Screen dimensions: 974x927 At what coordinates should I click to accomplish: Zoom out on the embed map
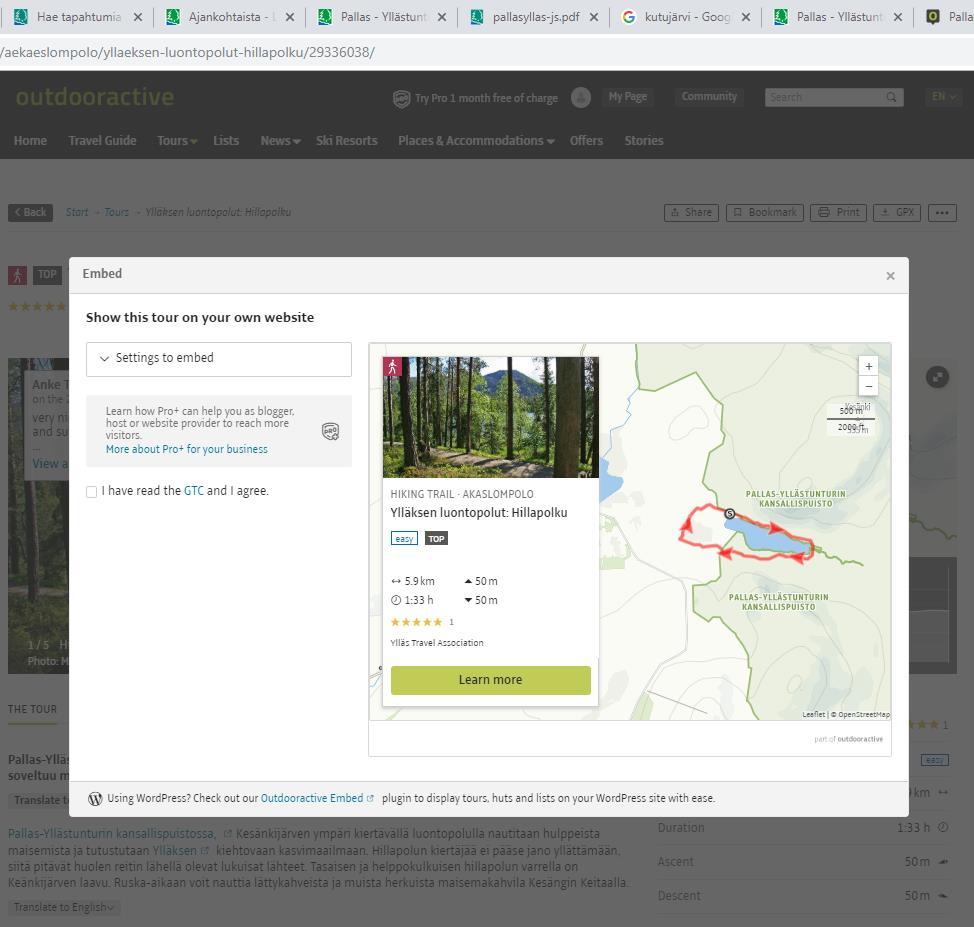[868, 386]
